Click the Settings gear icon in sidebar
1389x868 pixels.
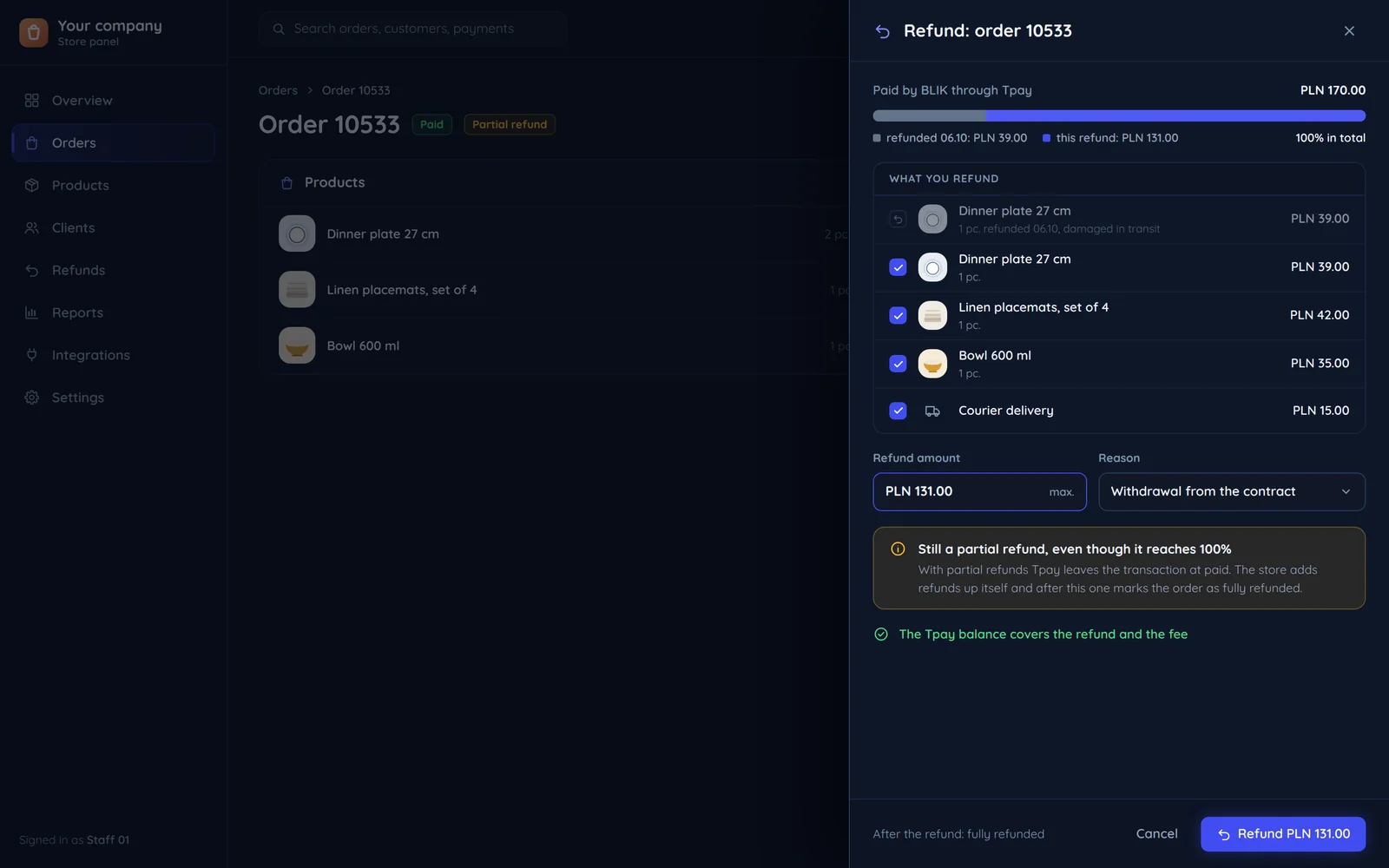[x=32, y=398]
